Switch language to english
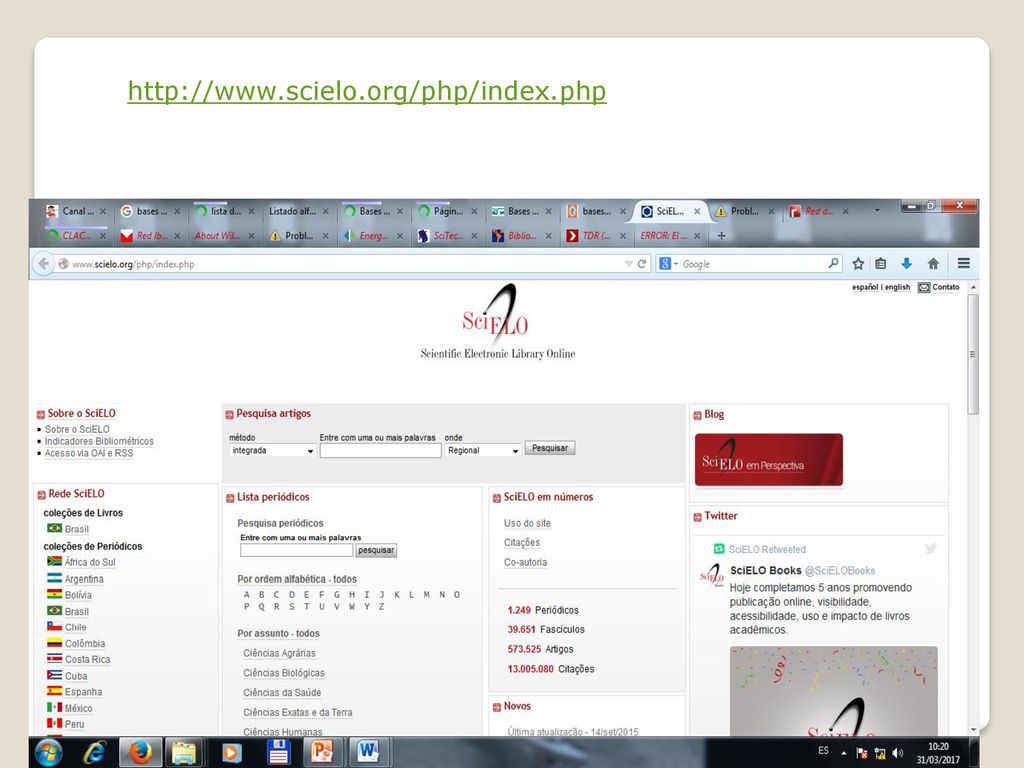The height and width of the screenshot is (768, 1024). pos(897,287)
